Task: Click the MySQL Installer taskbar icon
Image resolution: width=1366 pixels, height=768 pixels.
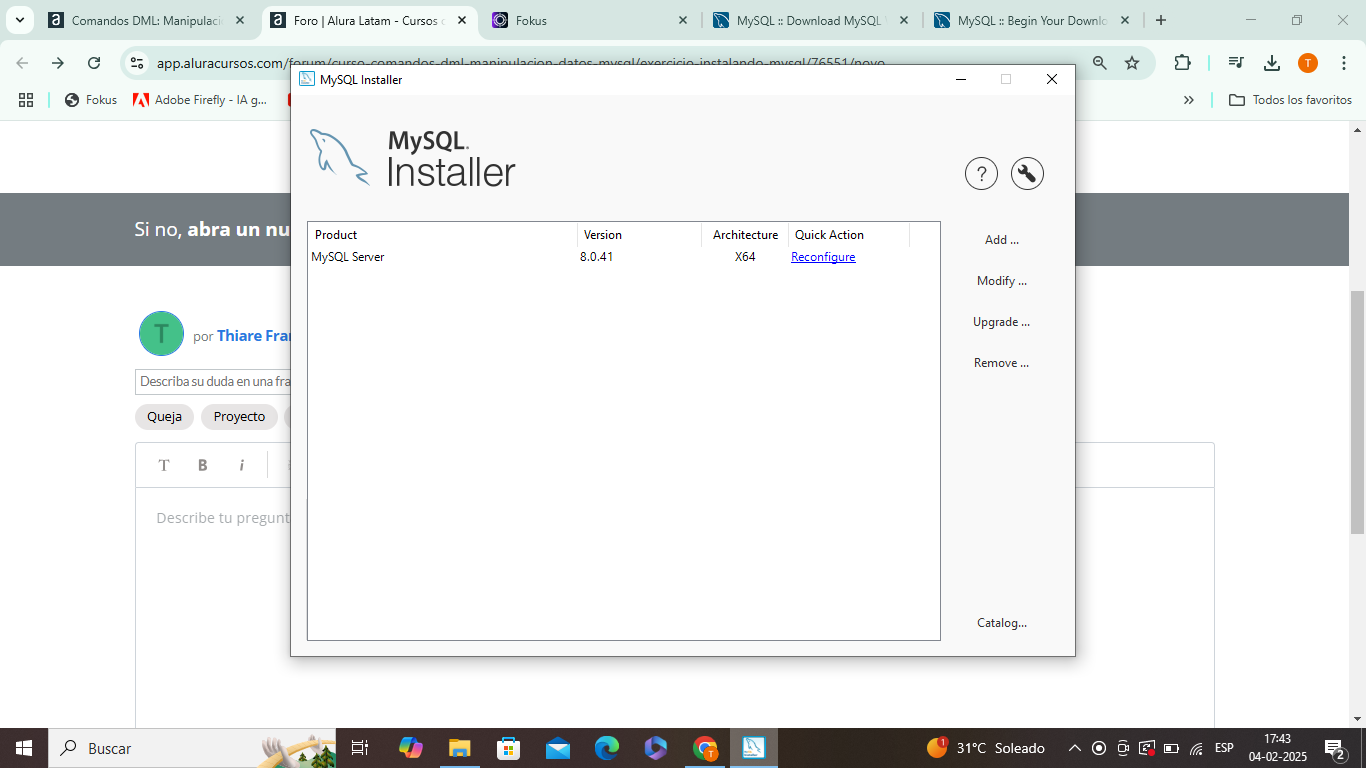Action: coord(753,748)
